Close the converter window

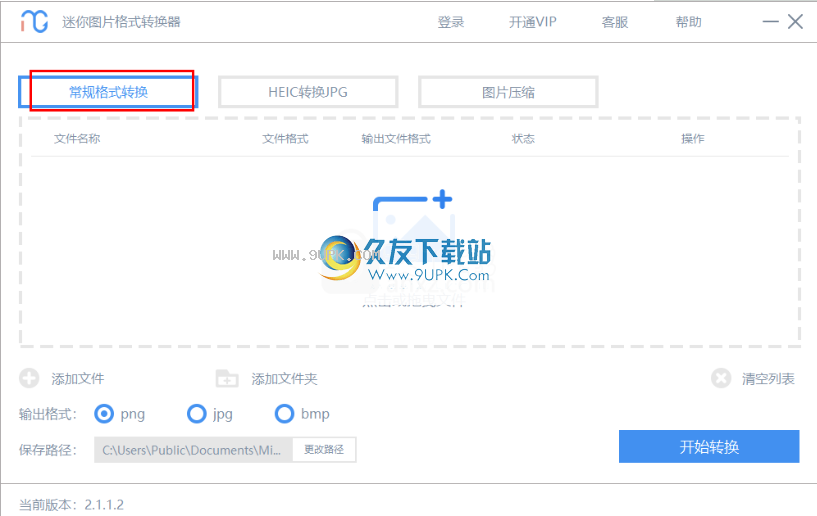pos(795,22)
